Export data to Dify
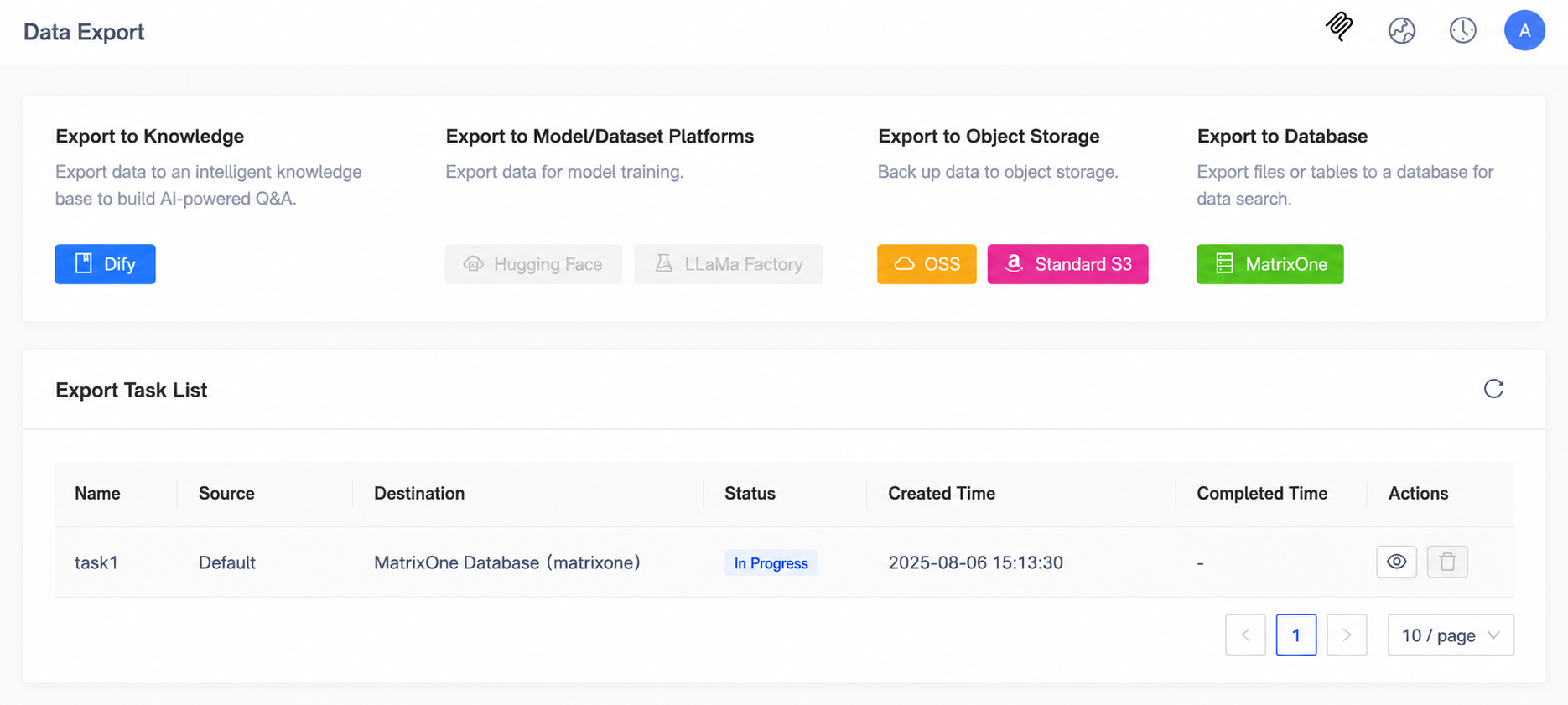This screenshot has height=705, width=1568. tap(105, 264)
